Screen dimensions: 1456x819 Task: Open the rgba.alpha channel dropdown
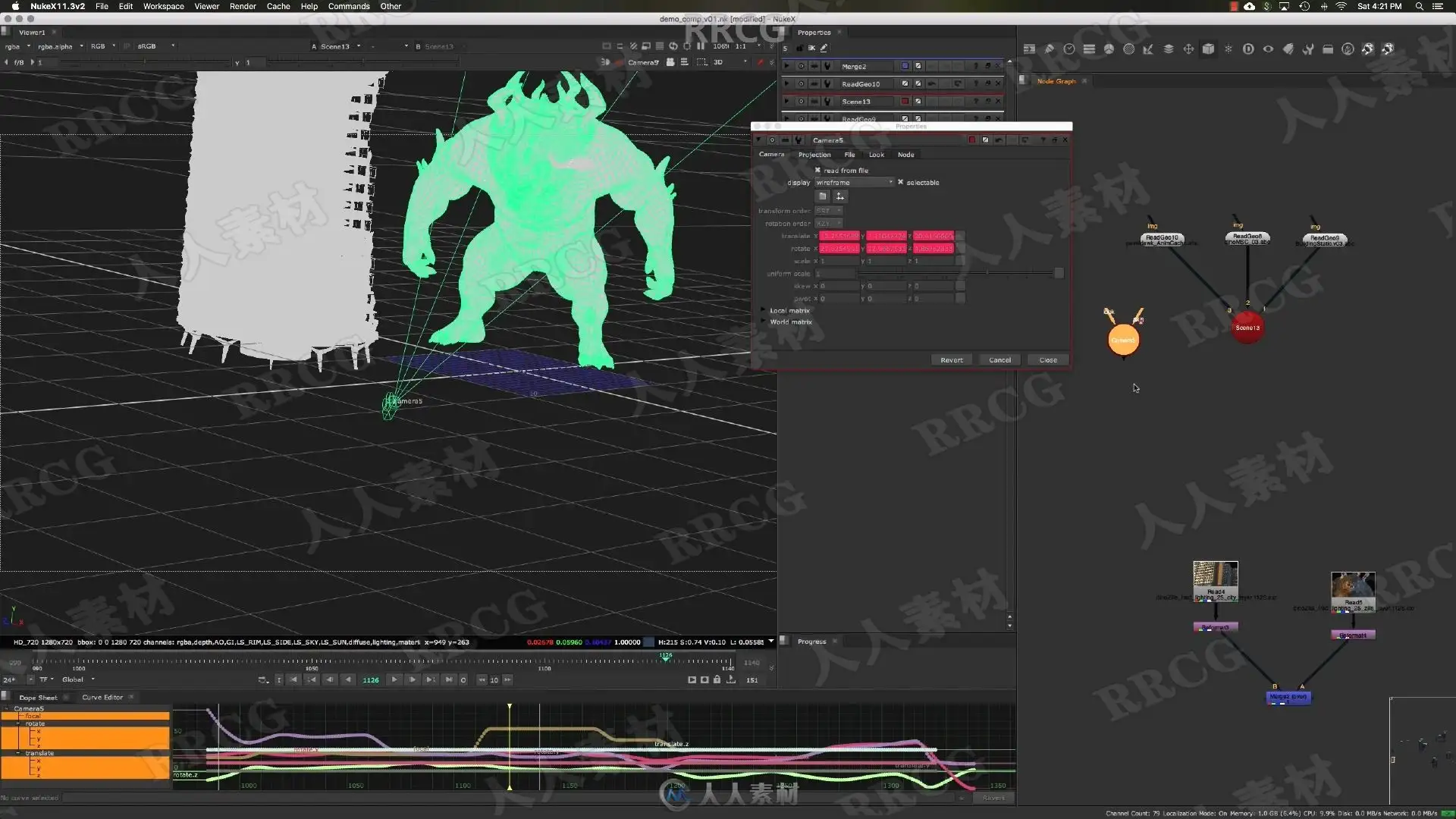[x=60, y=46]
